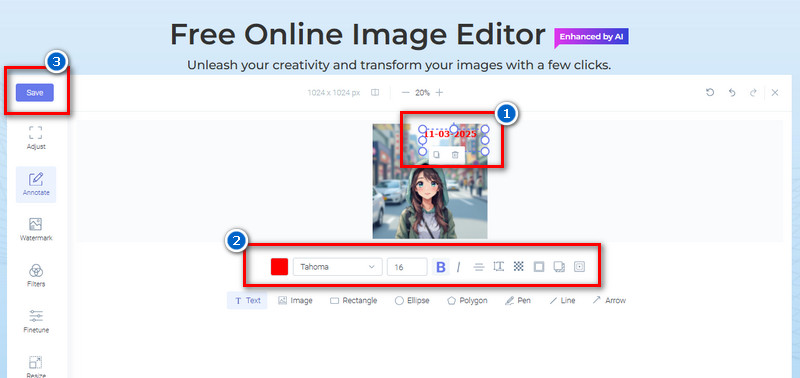Open the Resize tool
800x378 pixels.
(x=36, y=367)
